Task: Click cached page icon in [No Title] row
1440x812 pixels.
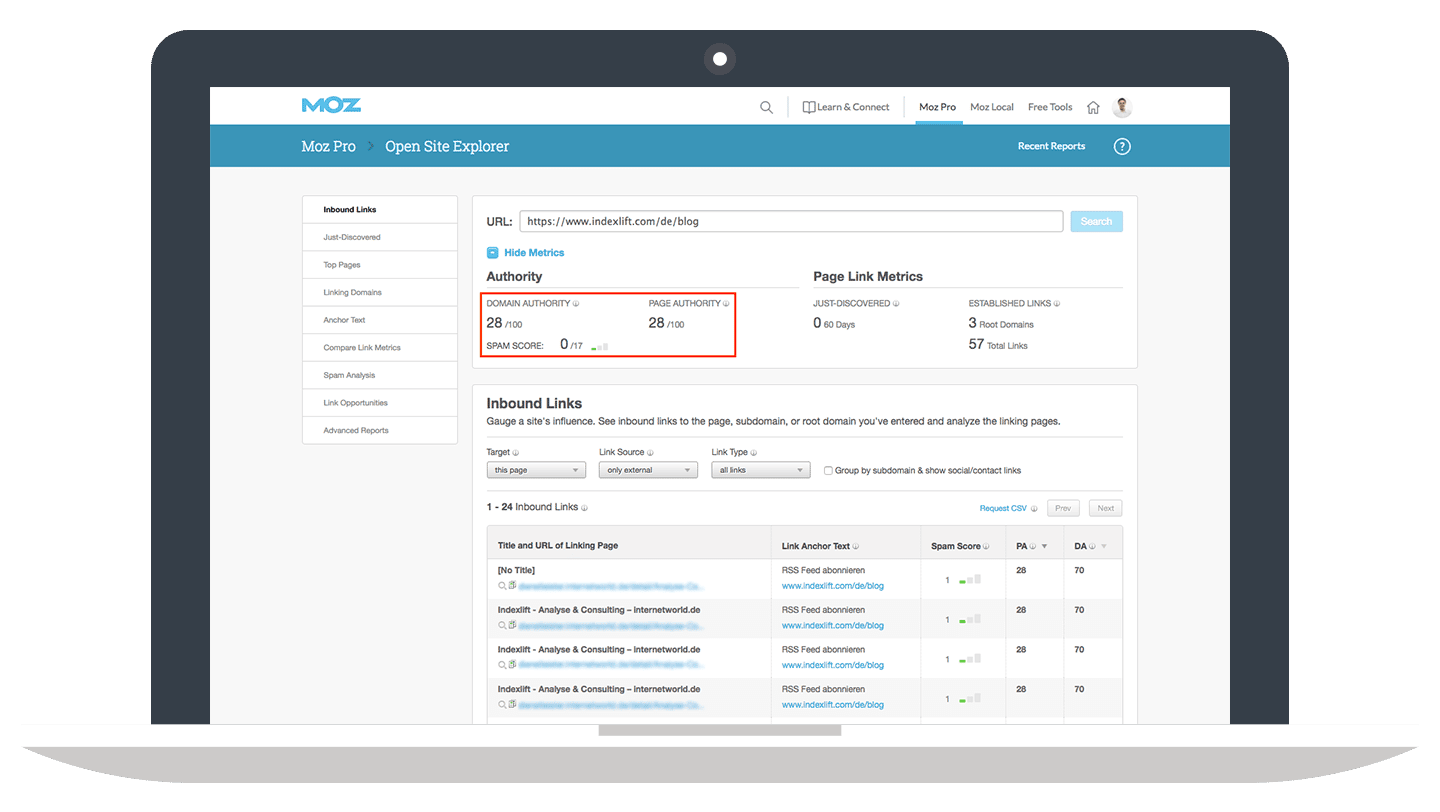Action: (x=512, y=585)
